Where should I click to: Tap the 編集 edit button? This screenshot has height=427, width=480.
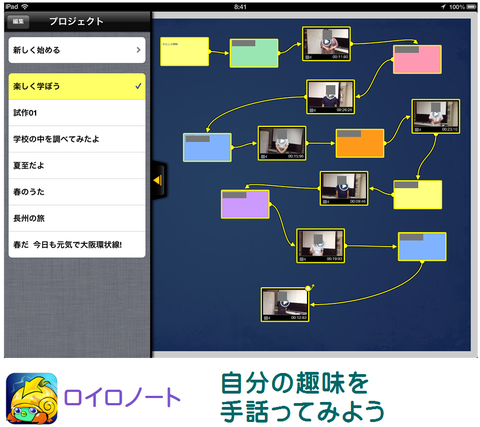click(x=18, y=22)
